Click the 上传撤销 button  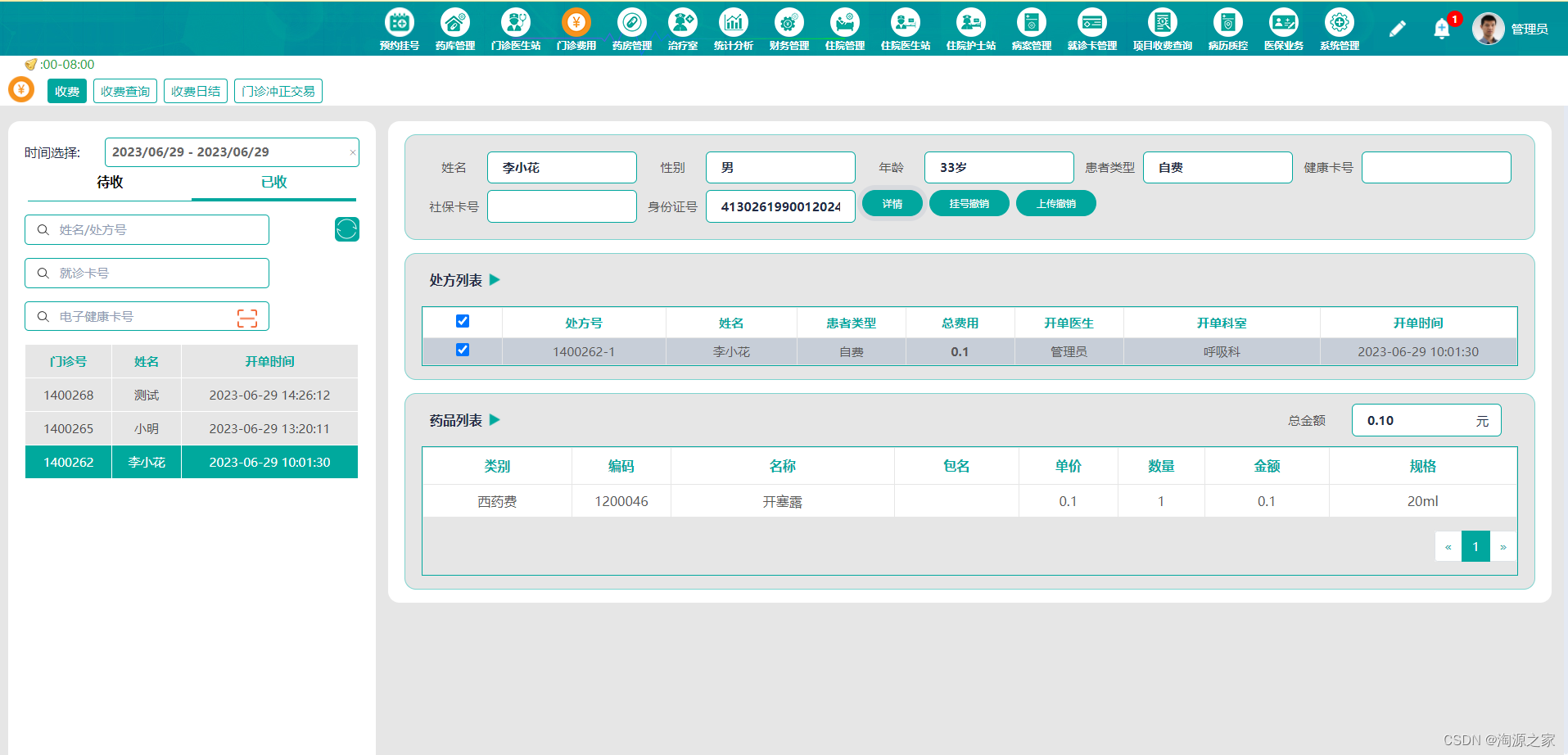(1056, 203)
